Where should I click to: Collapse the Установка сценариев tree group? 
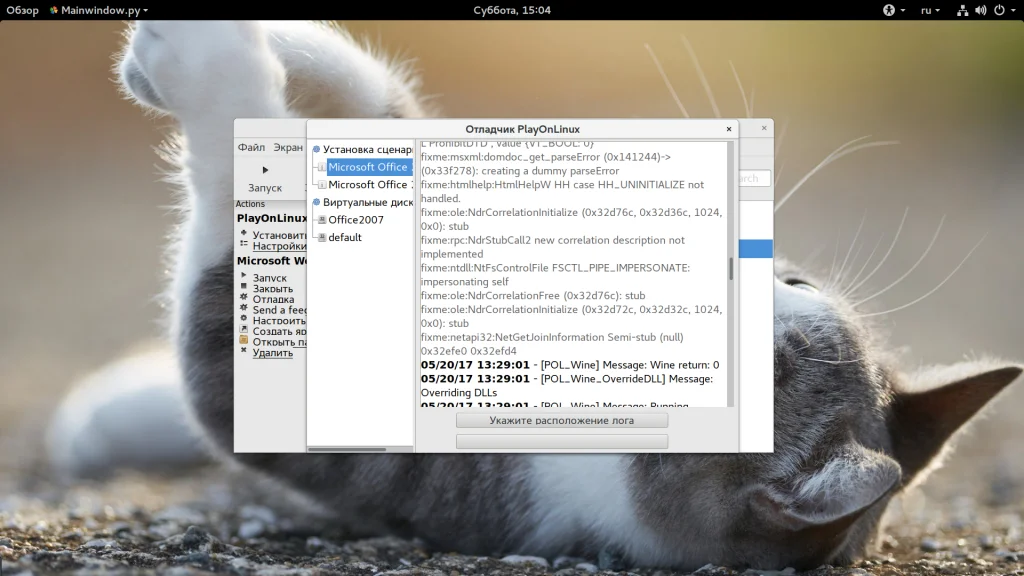pyautogui.click(x=316, y=149)
